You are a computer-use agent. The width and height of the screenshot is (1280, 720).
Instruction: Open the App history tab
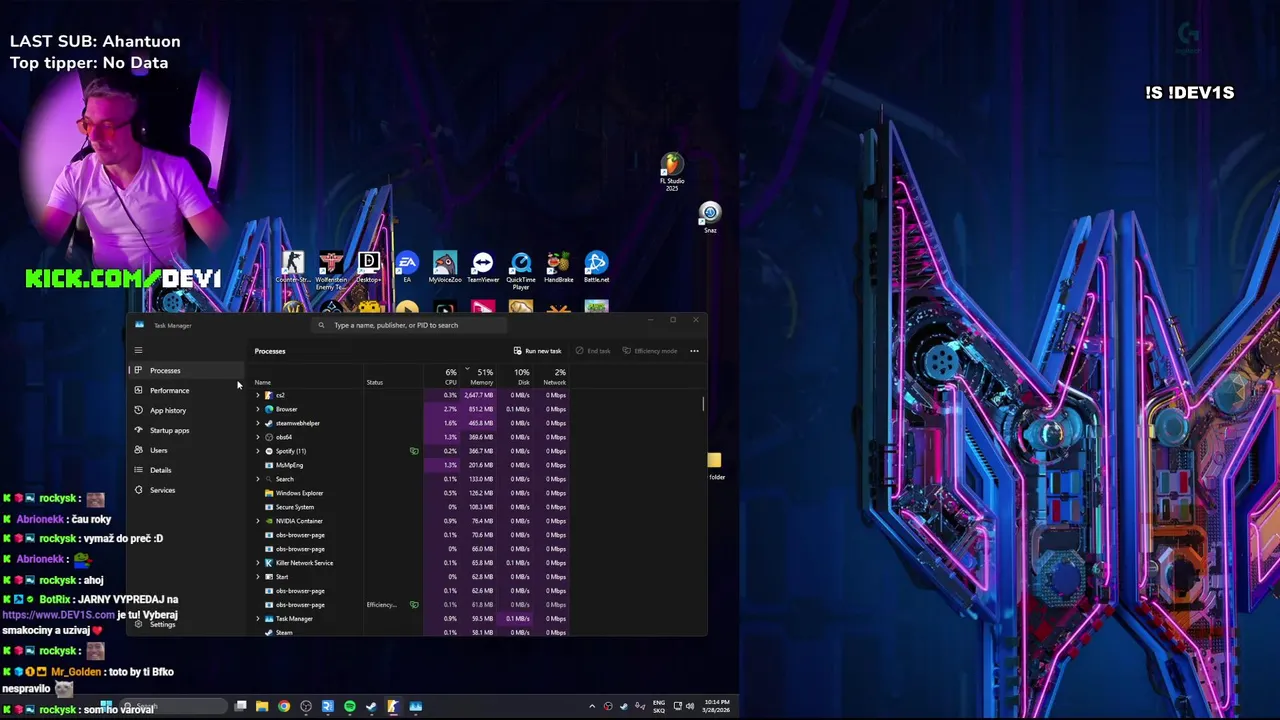[187, 410]
